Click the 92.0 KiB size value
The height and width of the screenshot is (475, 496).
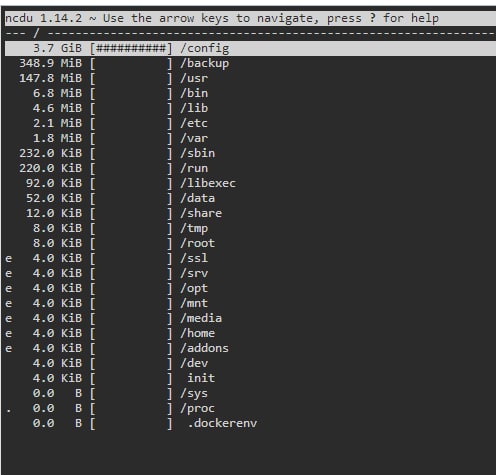point(54,183)
